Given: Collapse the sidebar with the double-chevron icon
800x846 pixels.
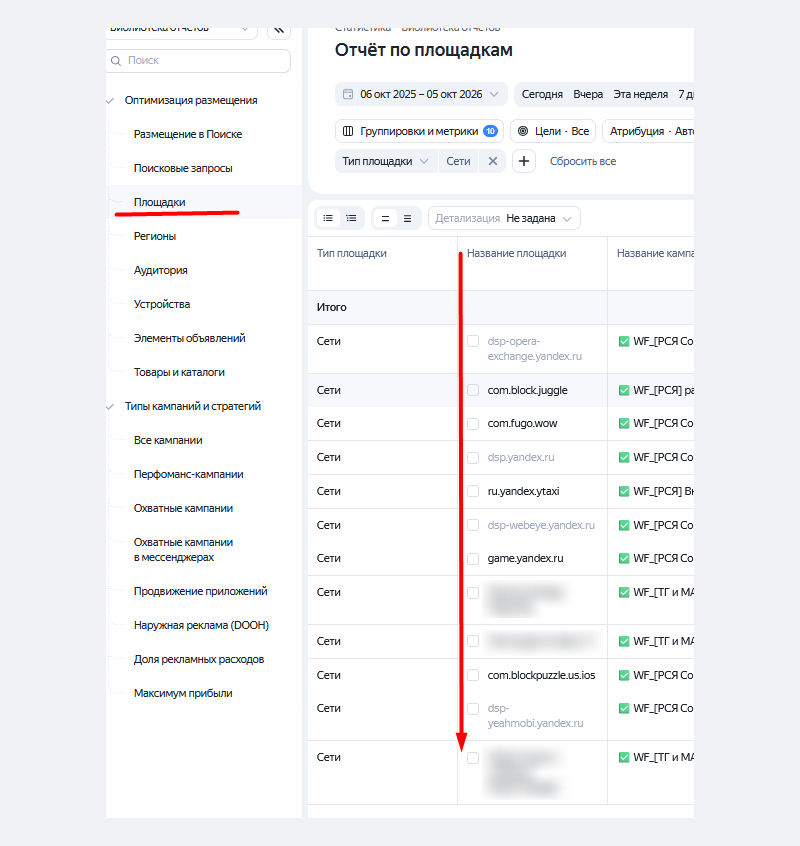Looking at the screenshot, I should [x=279, y=31].
